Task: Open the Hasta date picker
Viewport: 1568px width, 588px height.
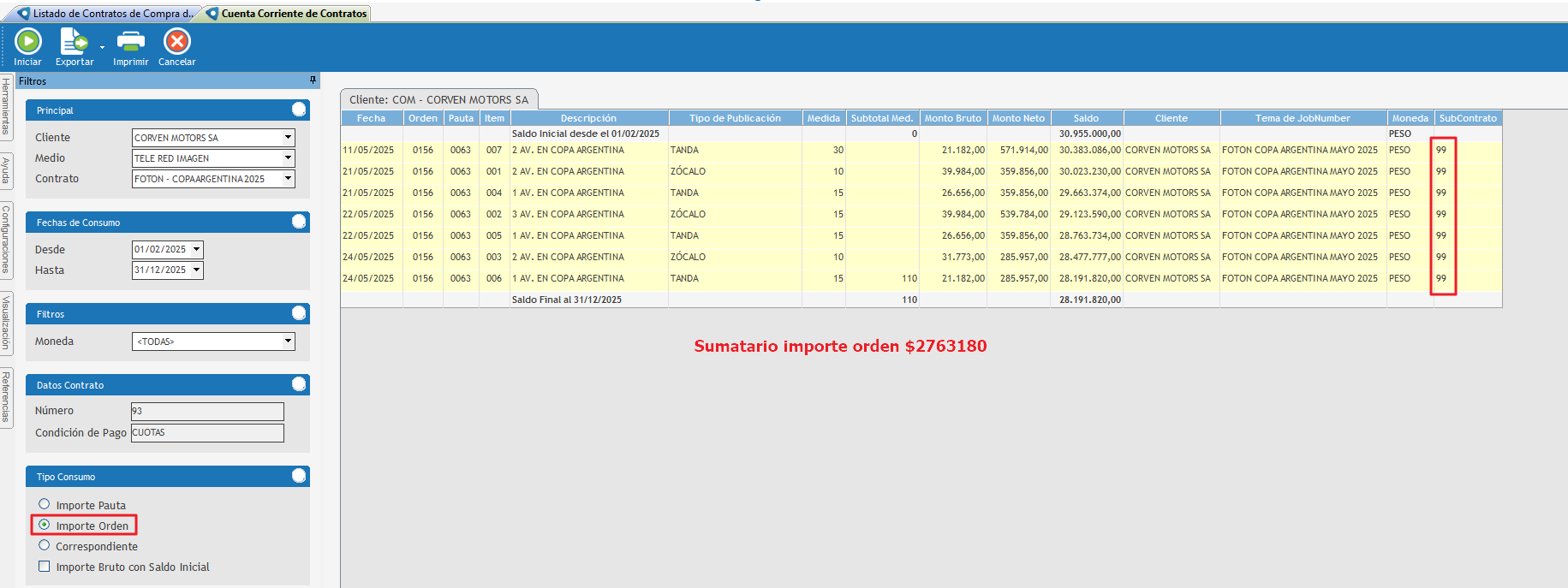Action: coord(197,270)
